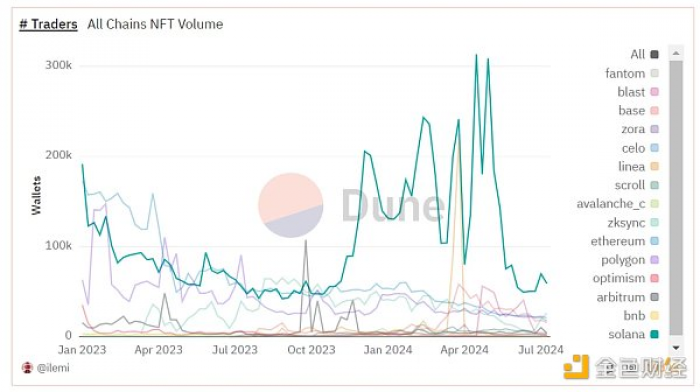The image size is (700, 392).
Task: Toggle the ethereum legend series
Action: [x=625, y=242]
